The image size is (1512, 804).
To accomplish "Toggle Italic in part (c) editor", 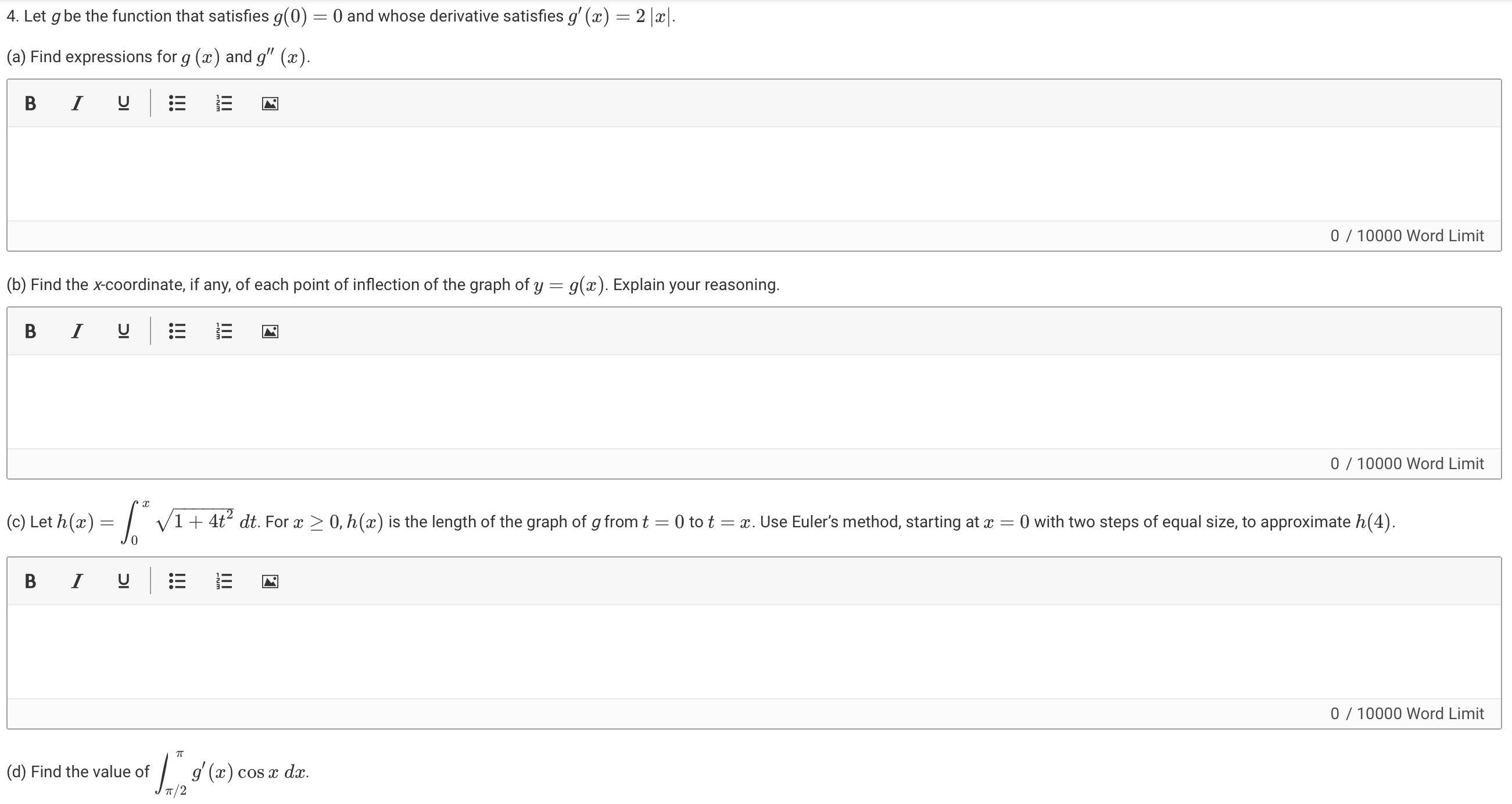I will [x=76, y=581].
